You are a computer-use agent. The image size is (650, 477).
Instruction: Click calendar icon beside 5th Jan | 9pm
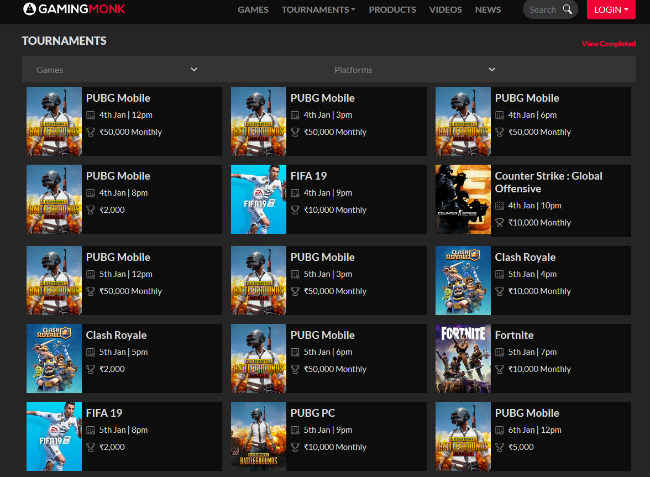(295, 430)
